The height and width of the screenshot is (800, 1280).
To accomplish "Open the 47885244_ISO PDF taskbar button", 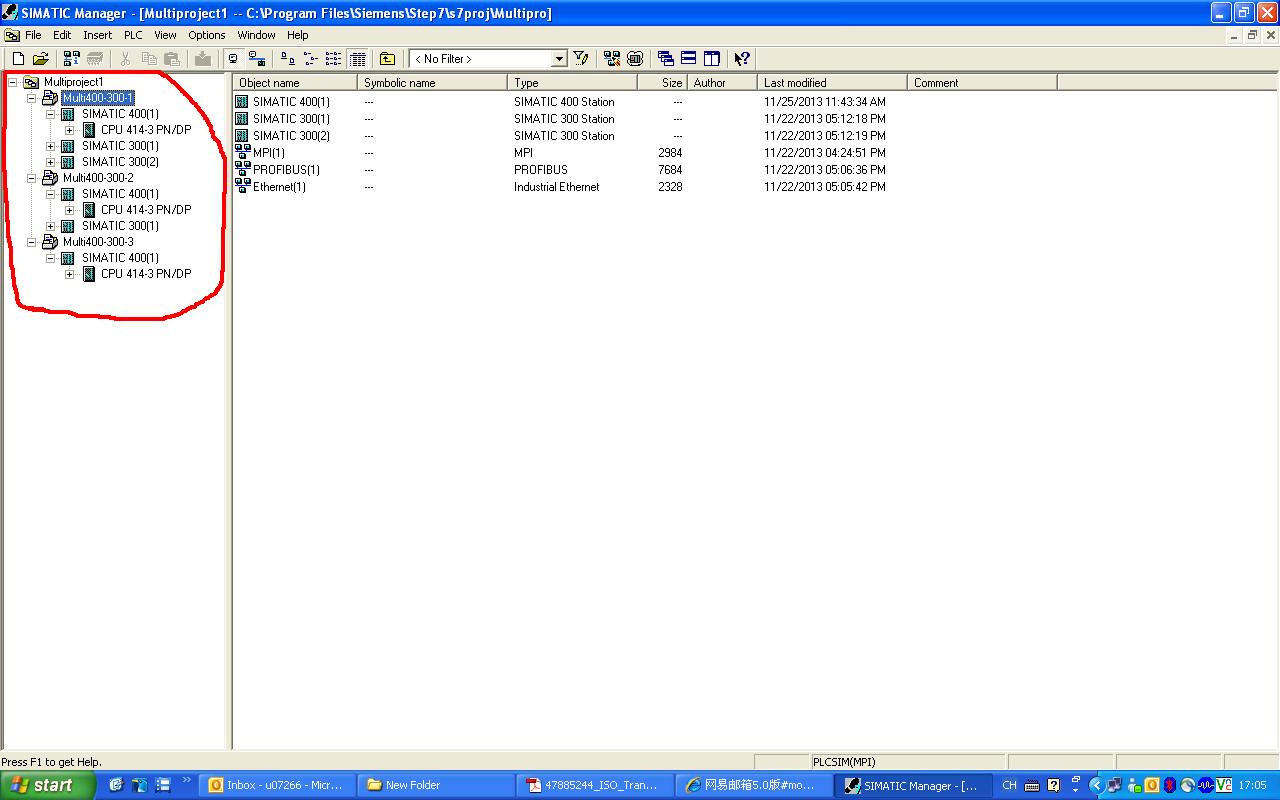I will click(594, 785).
